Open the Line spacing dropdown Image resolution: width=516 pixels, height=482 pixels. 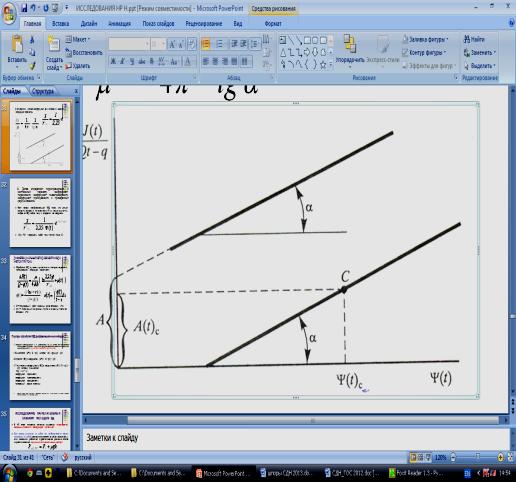pyautogui.click(x=255, y=44)
